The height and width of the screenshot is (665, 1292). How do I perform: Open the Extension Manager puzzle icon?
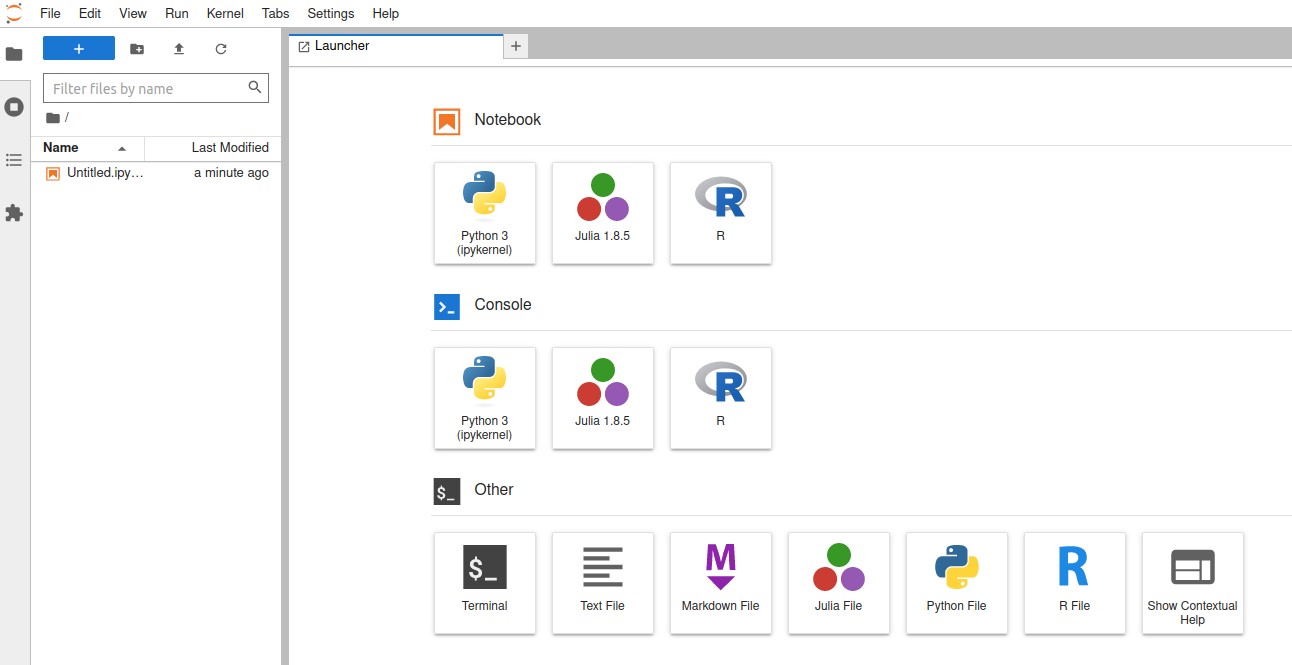(x=14, y=213)
